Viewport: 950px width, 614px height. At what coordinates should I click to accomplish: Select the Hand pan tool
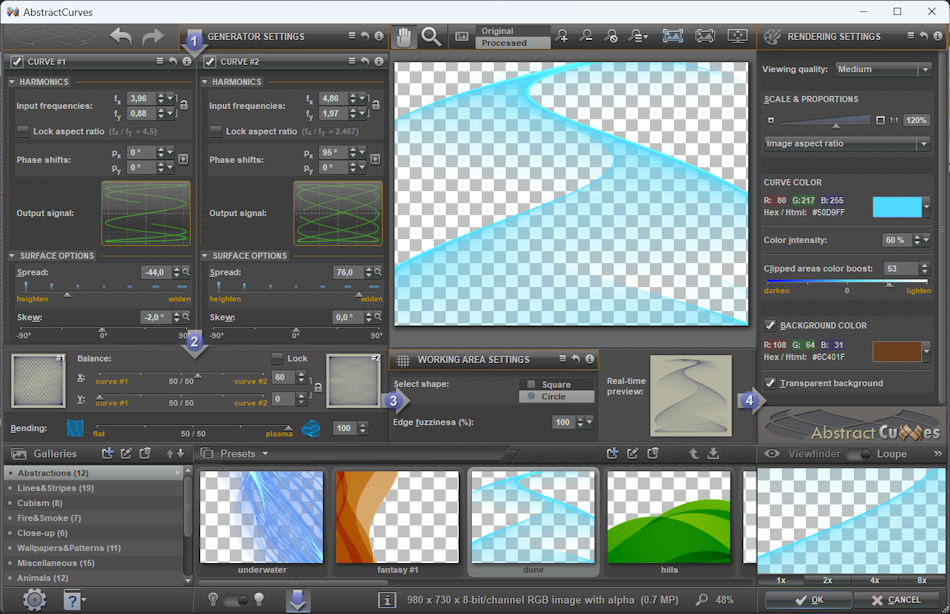[x=405, y=37]
